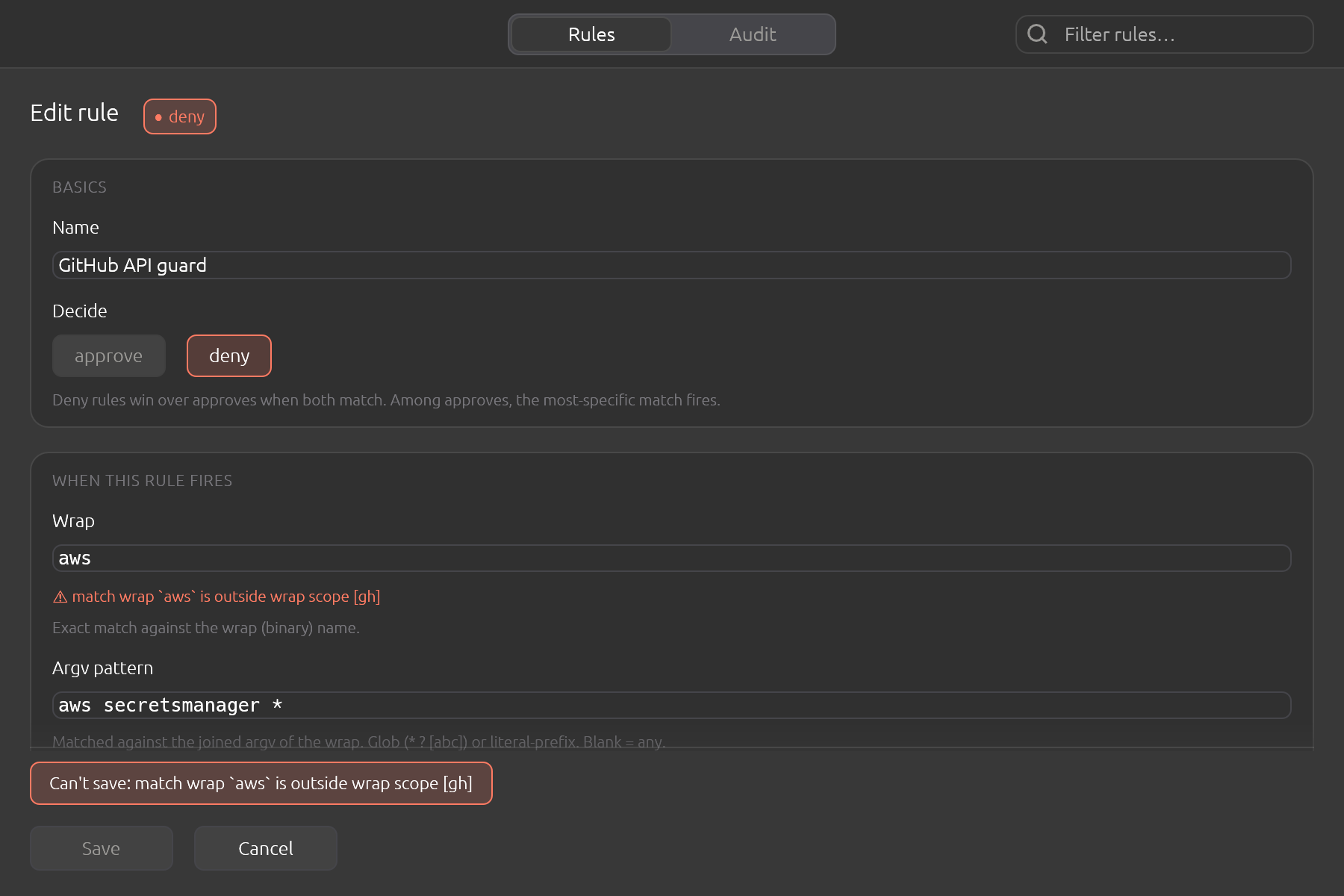Click the Can't save error banner
1344x896 pixels.
point(261,783)
